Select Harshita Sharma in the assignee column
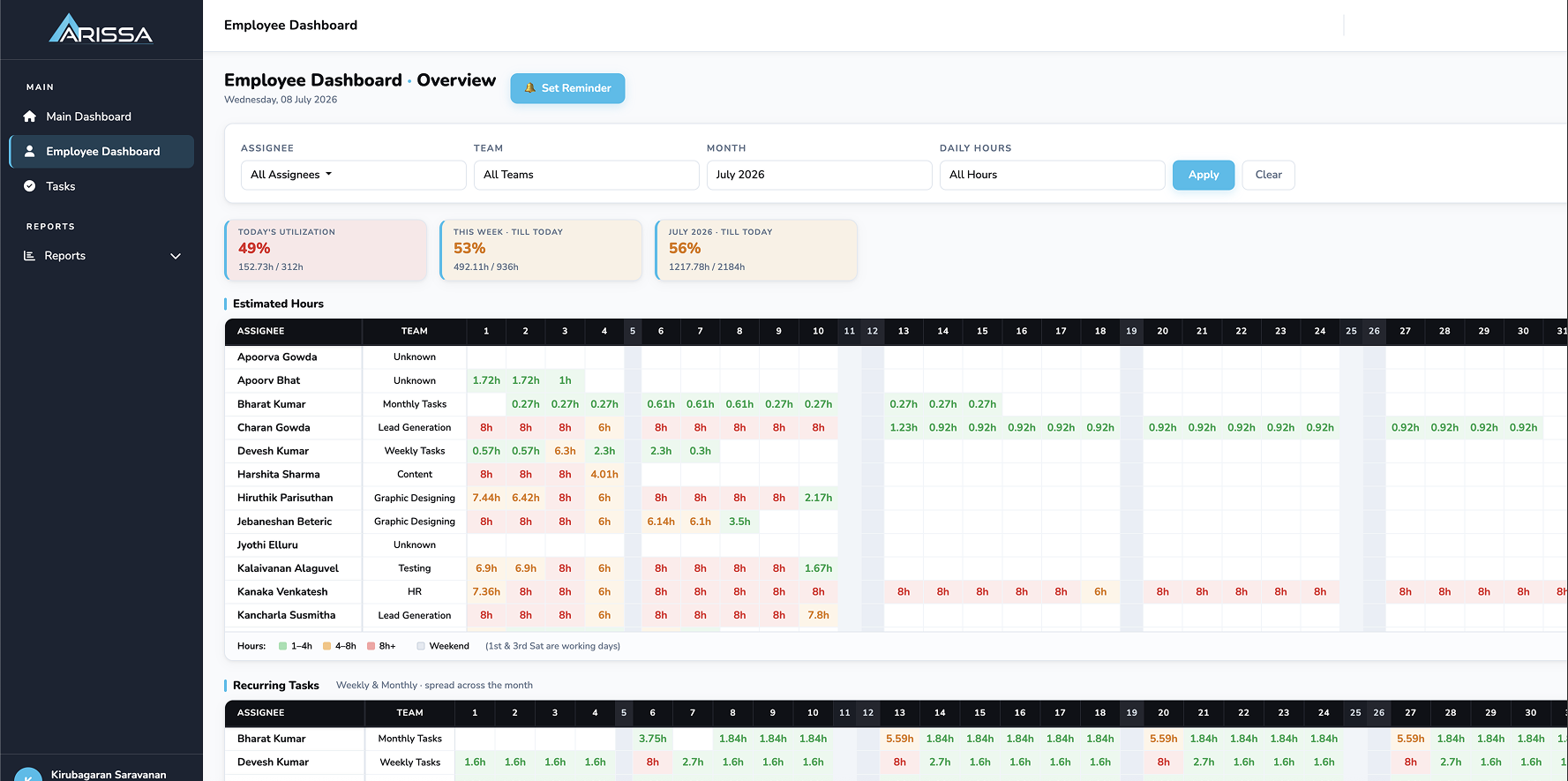 (278, 475)
